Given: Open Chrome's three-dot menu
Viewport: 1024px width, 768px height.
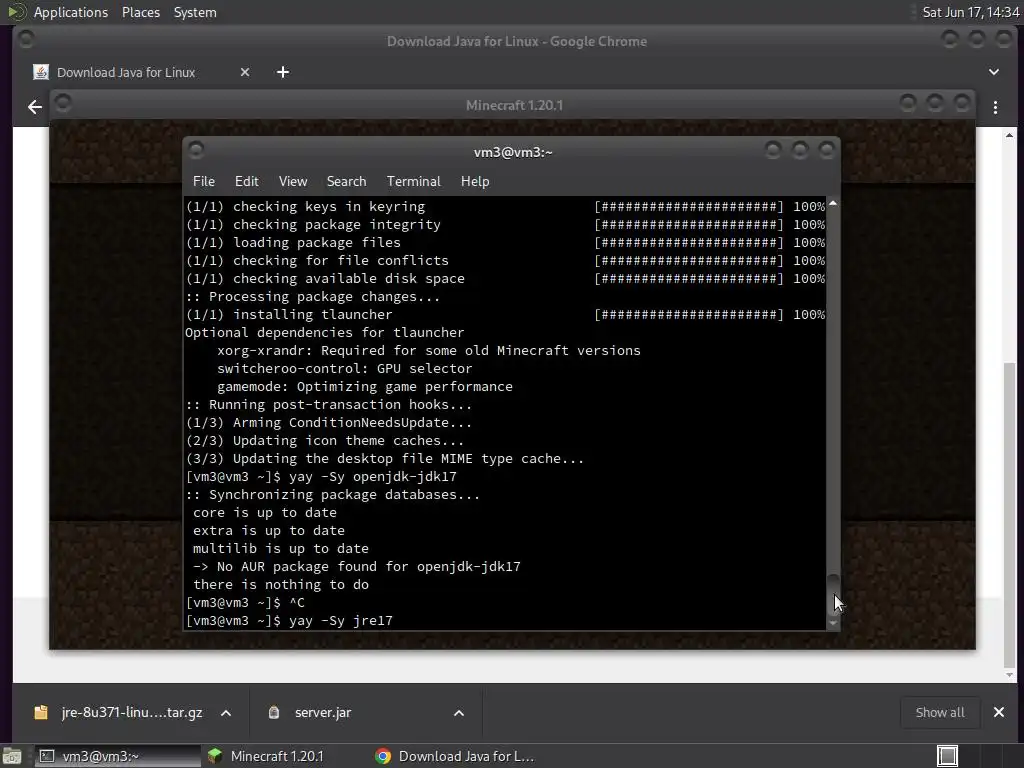Looking at the screenshot, I should click(x=995, y=108).
